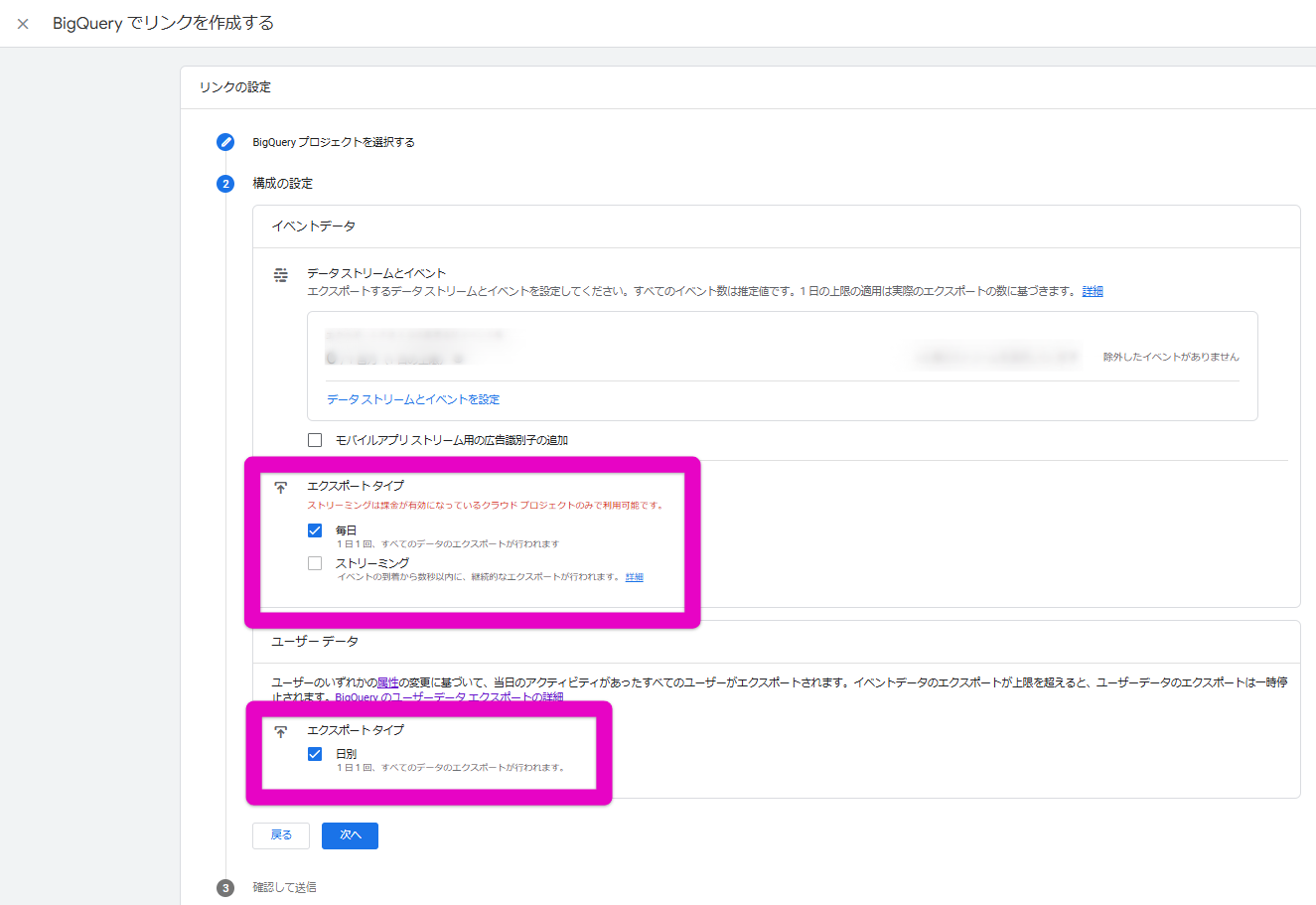Close the BigQuery link creation panel
The image size is (1316, 905).
[x=23, y=24]
